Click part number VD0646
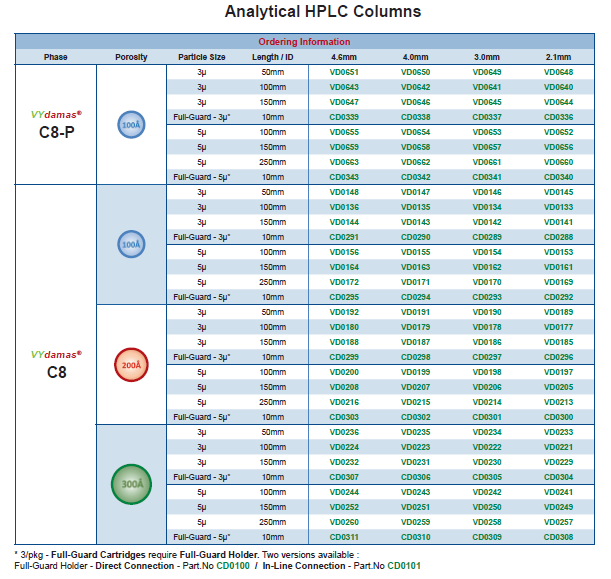 click(x=415, y=102)
